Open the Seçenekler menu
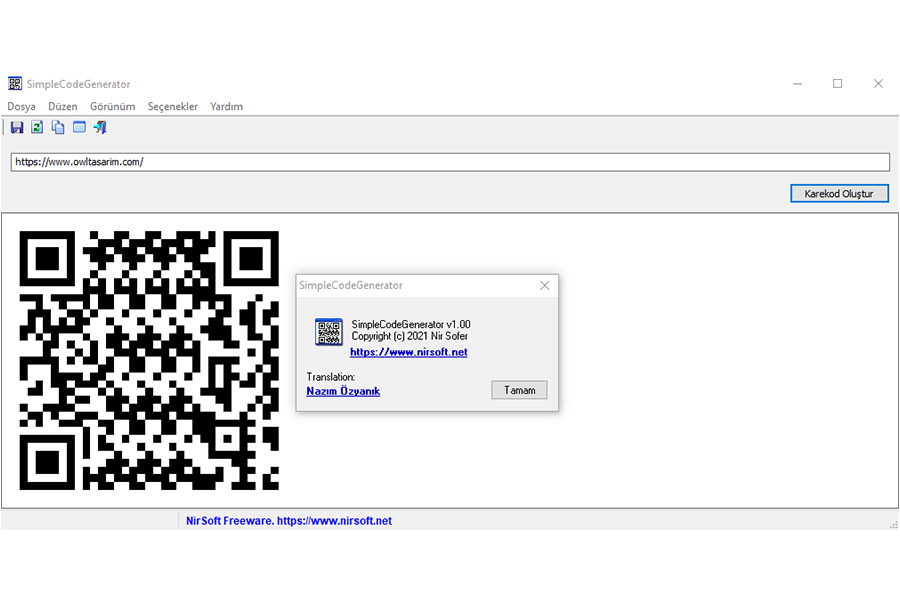This screenshot has height=600, width=900. point(173,106)
